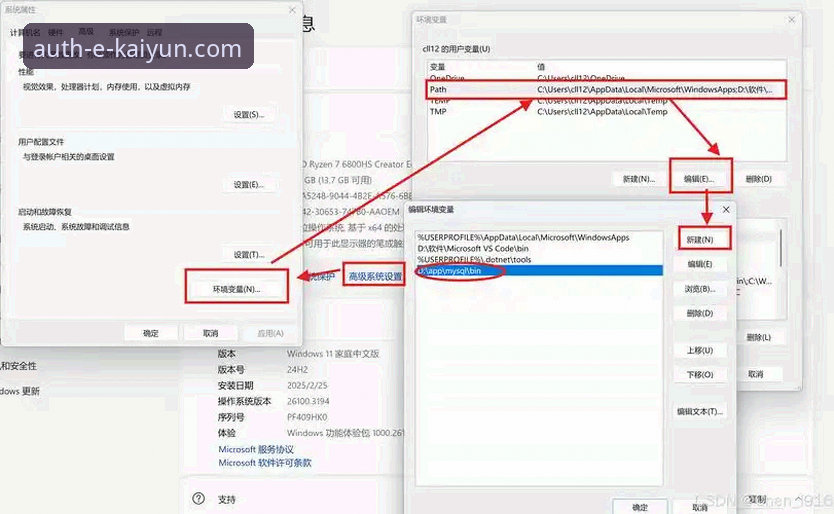Click 删除(D) in 编辑环境变量 dialog
834x514 pixels.
pos(700,313)
